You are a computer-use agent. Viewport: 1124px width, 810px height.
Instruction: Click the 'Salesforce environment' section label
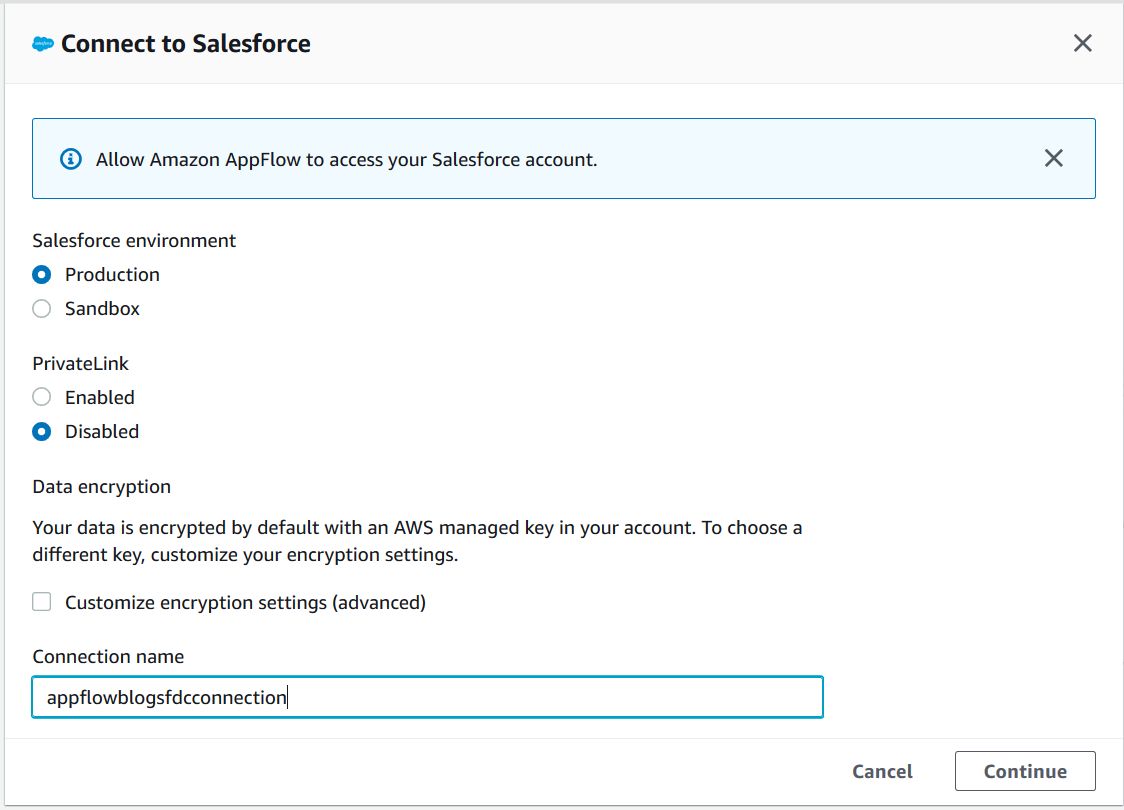click(x=134, y=241)
